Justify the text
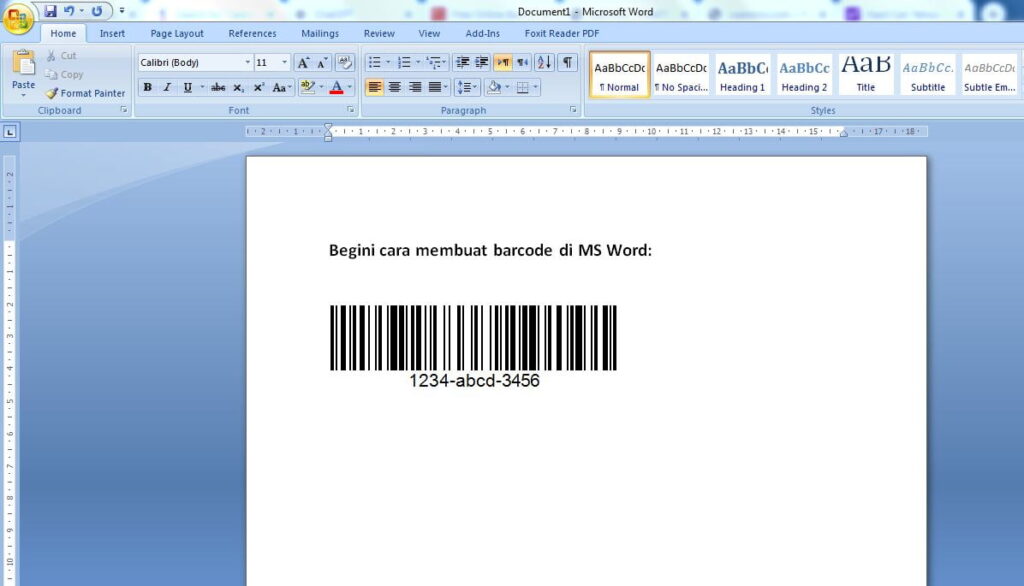Screen dimensions: 1024x586 coord(435,87)
